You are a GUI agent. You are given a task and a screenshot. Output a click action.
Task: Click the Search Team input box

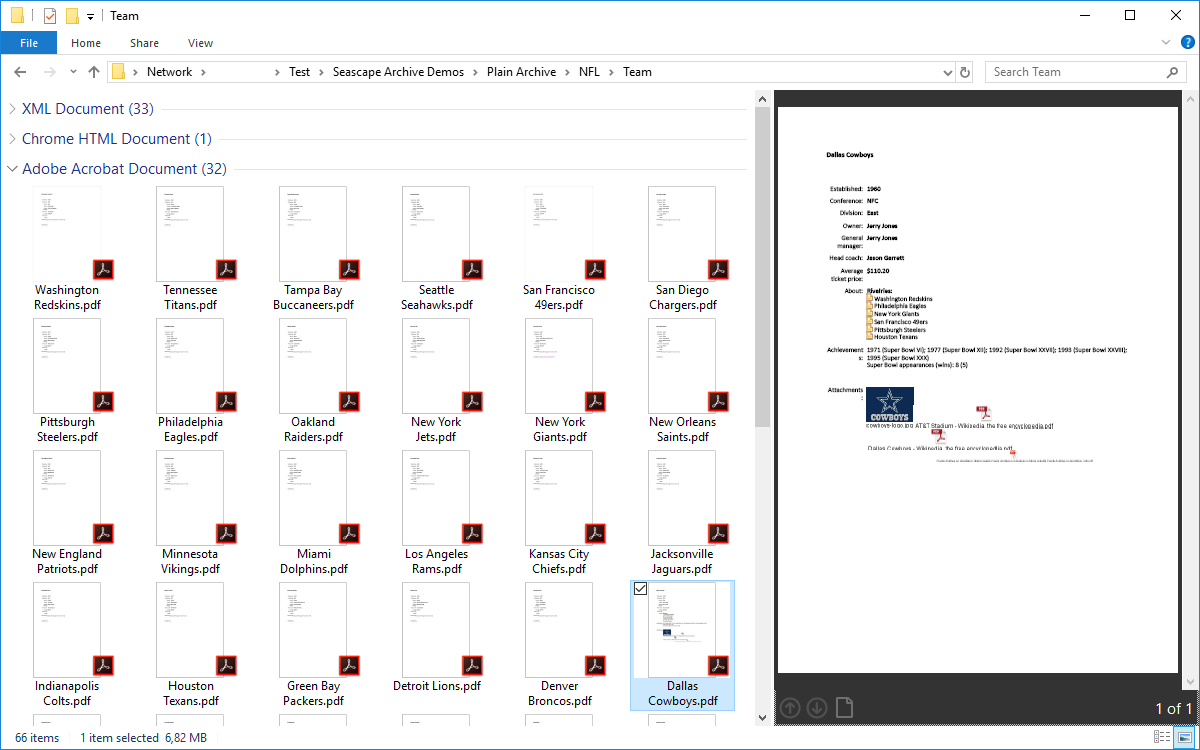click(x=1075, y=72)
